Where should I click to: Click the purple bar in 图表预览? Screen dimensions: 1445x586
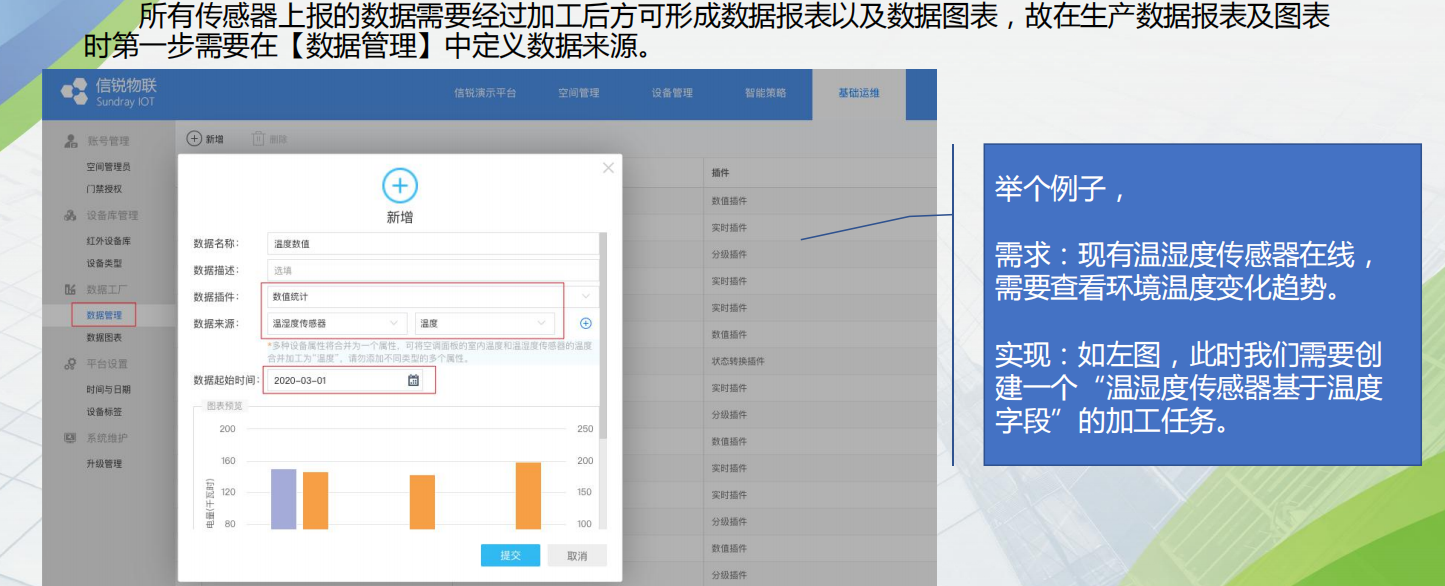point(284,499)
